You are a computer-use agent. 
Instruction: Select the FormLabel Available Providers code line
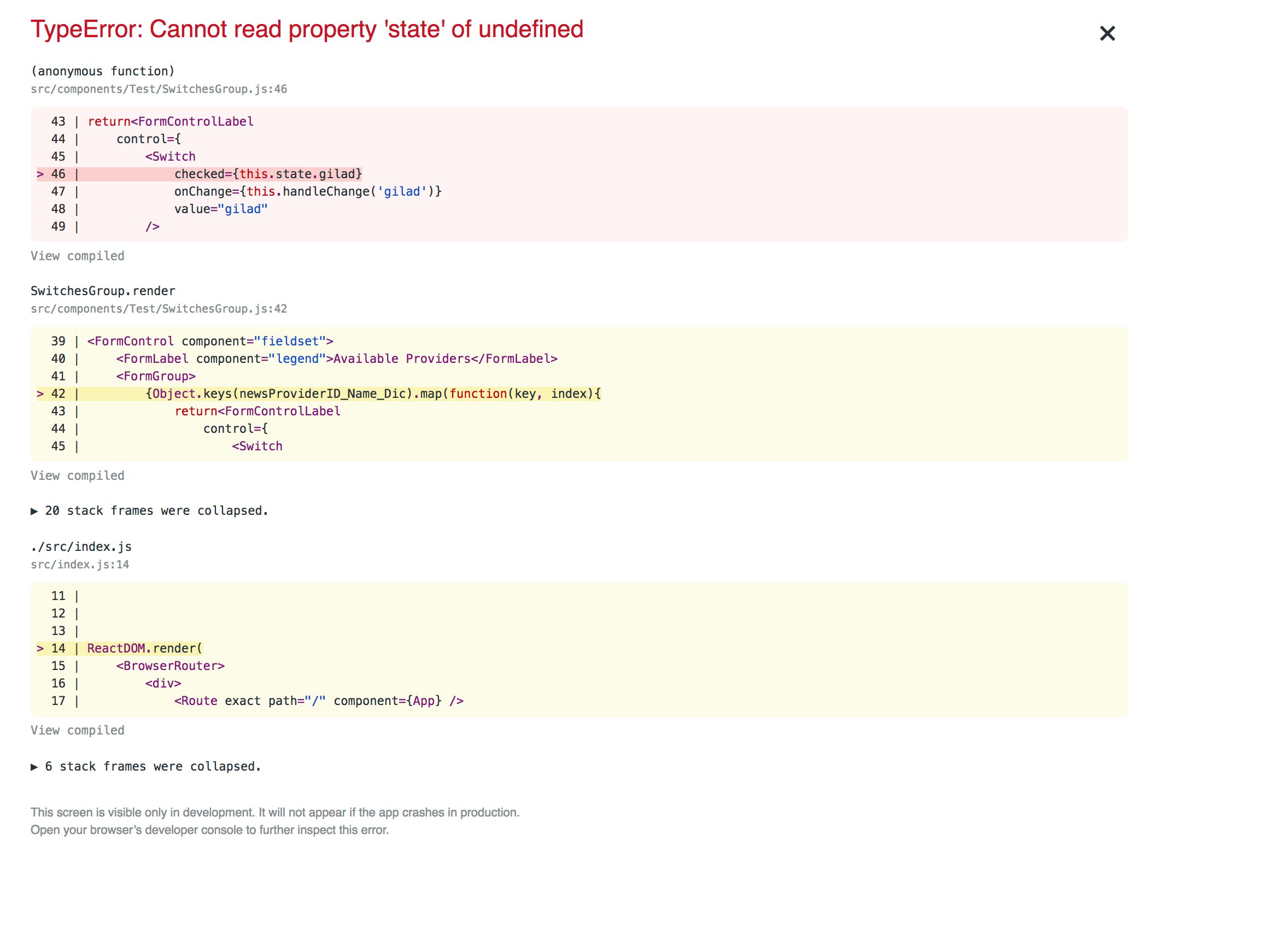pyautogui.click(x=337, y=359)
